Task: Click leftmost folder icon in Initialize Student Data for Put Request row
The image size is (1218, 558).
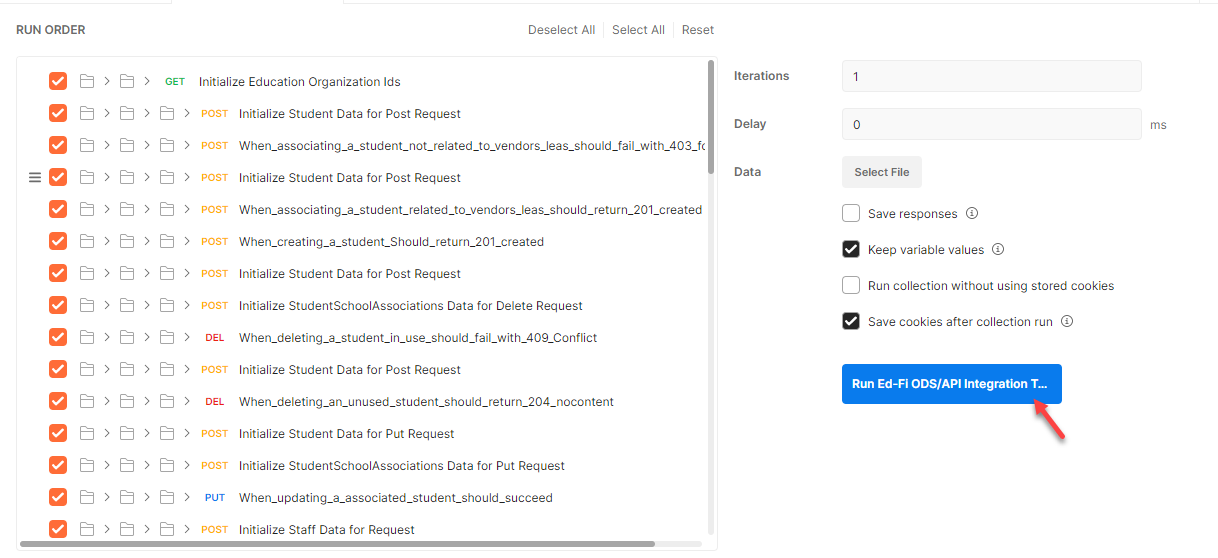Action: tap(86, 434)
